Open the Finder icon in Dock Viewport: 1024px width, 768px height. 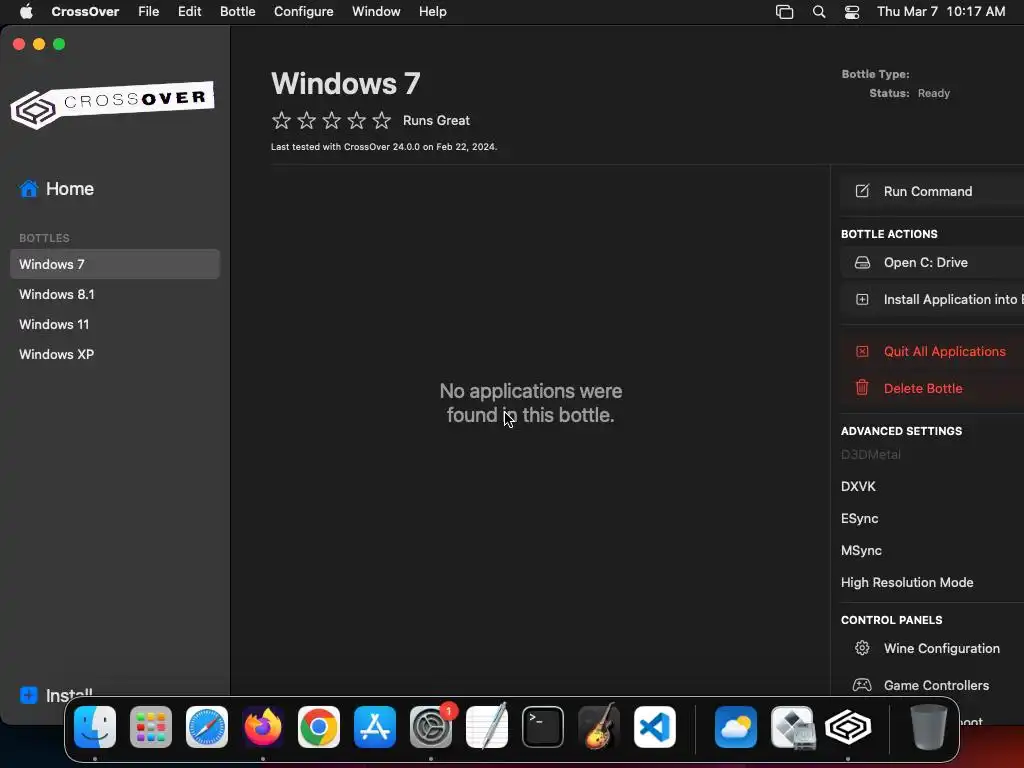pyautogui.click(x=95, y=727)
